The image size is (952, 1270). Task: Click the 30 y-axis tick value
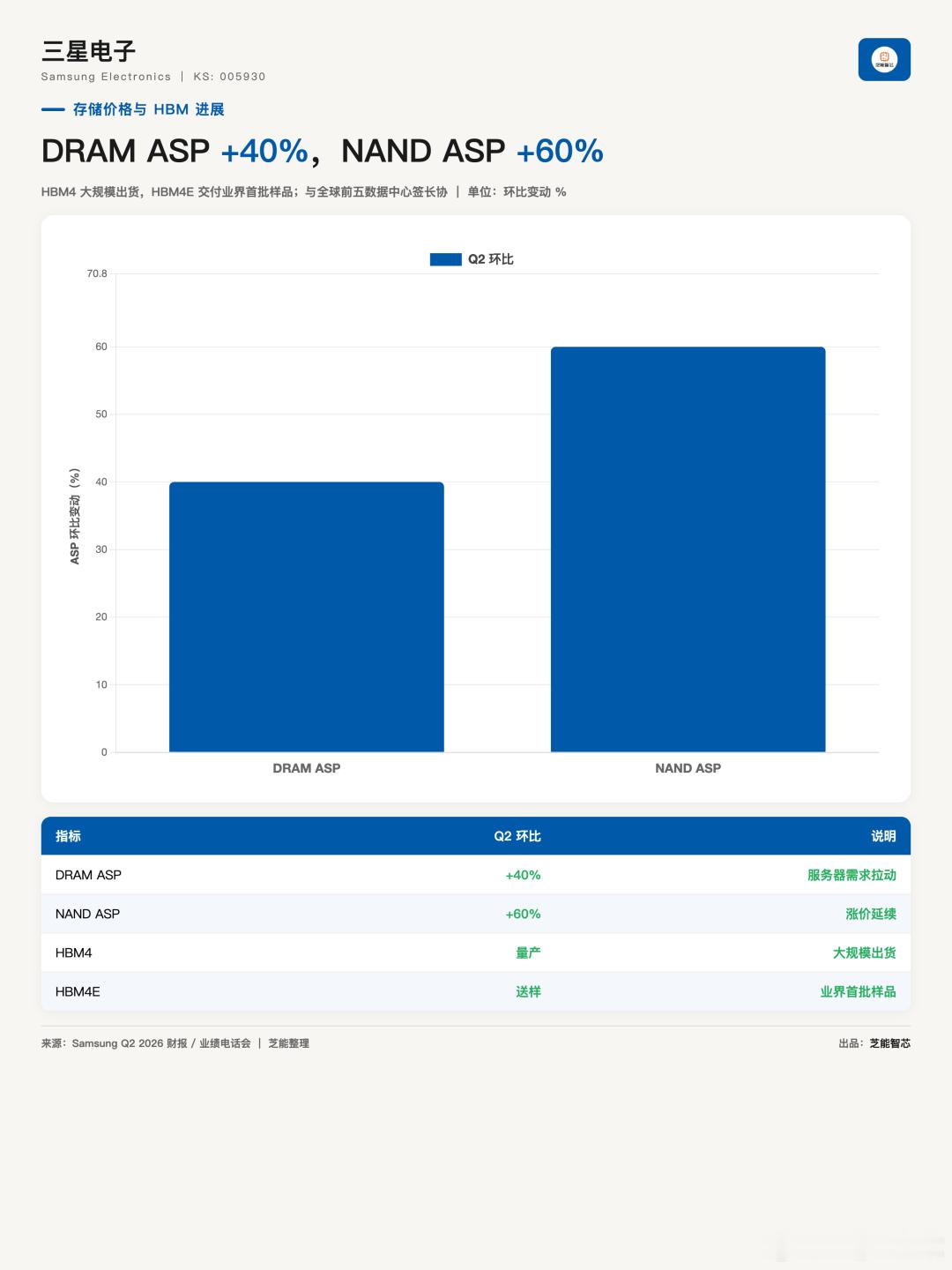click(101, 549)
